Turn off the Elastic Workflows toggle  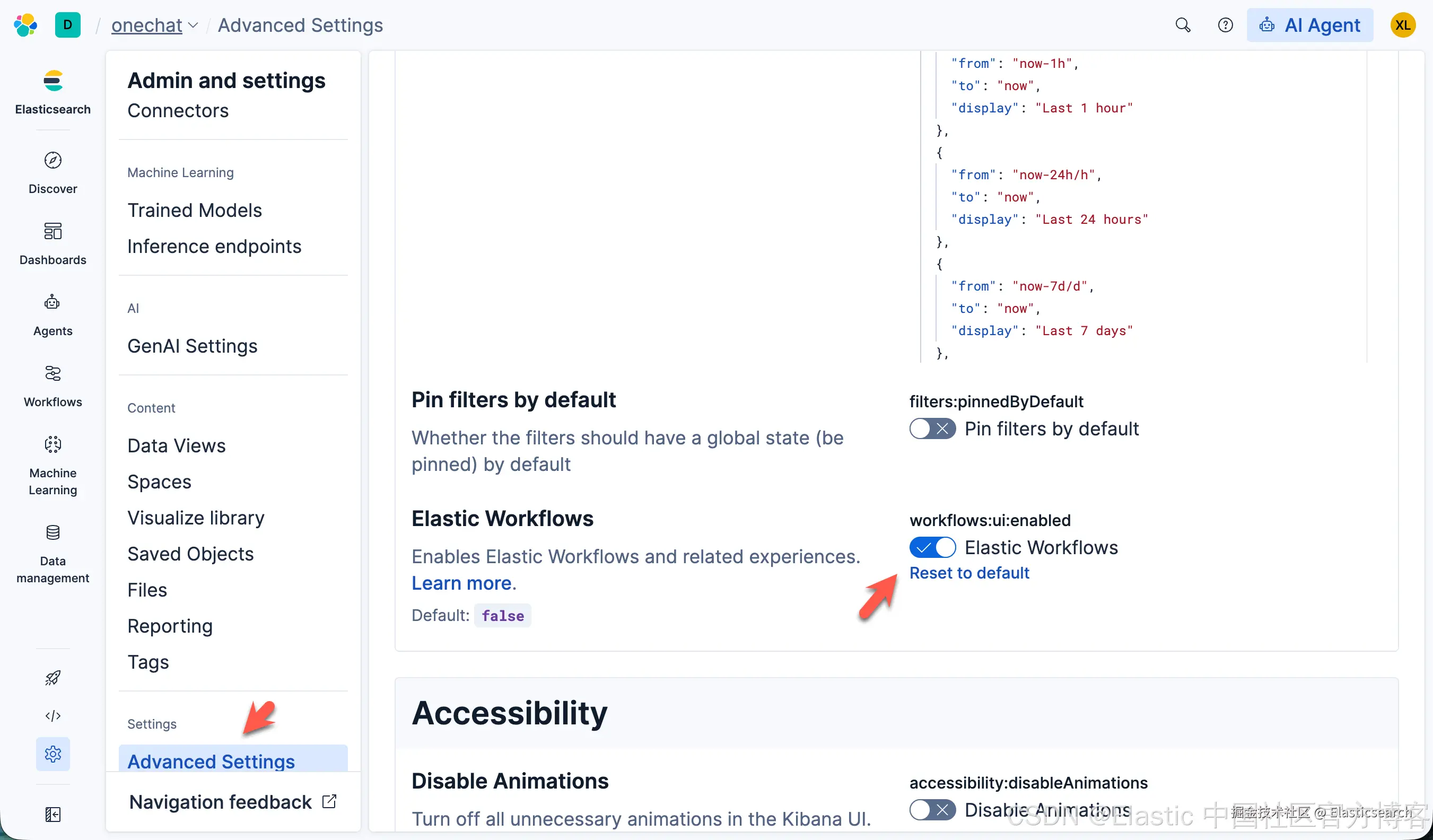(932, 547)
